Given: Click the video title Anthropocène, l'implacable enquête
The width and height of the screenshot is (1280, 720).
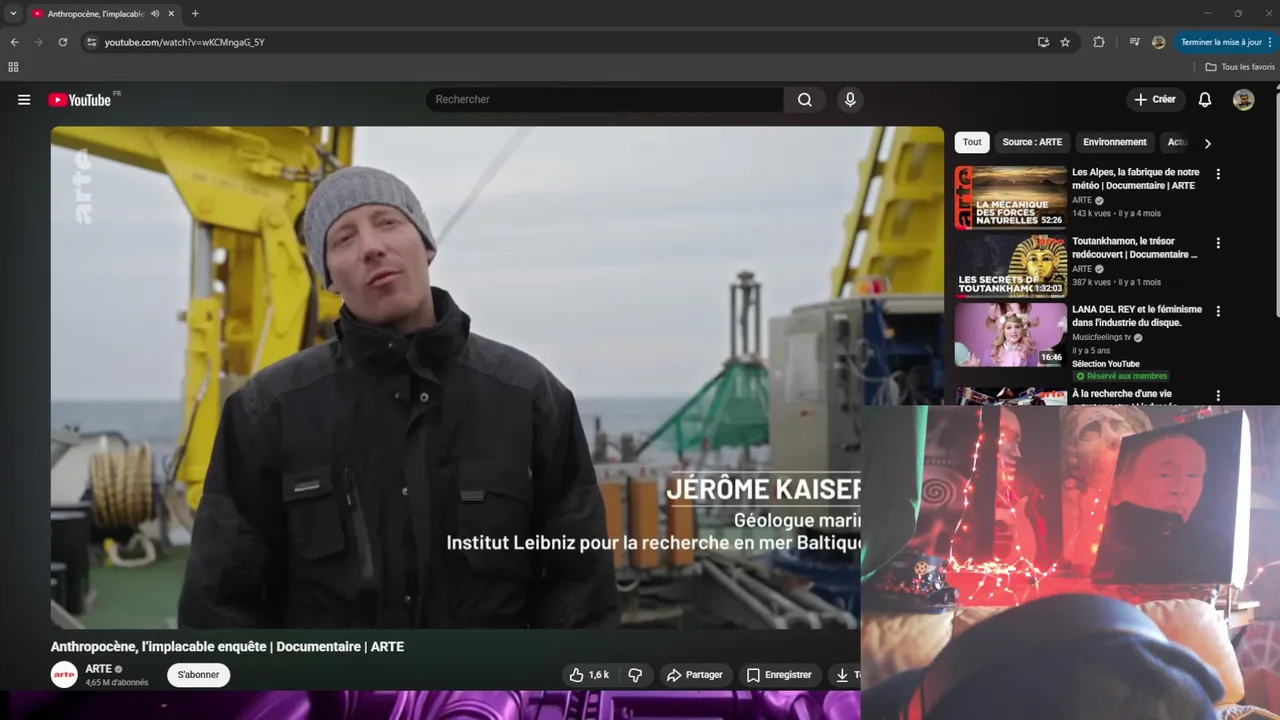Looking at the screenshot, I should 227,647.
